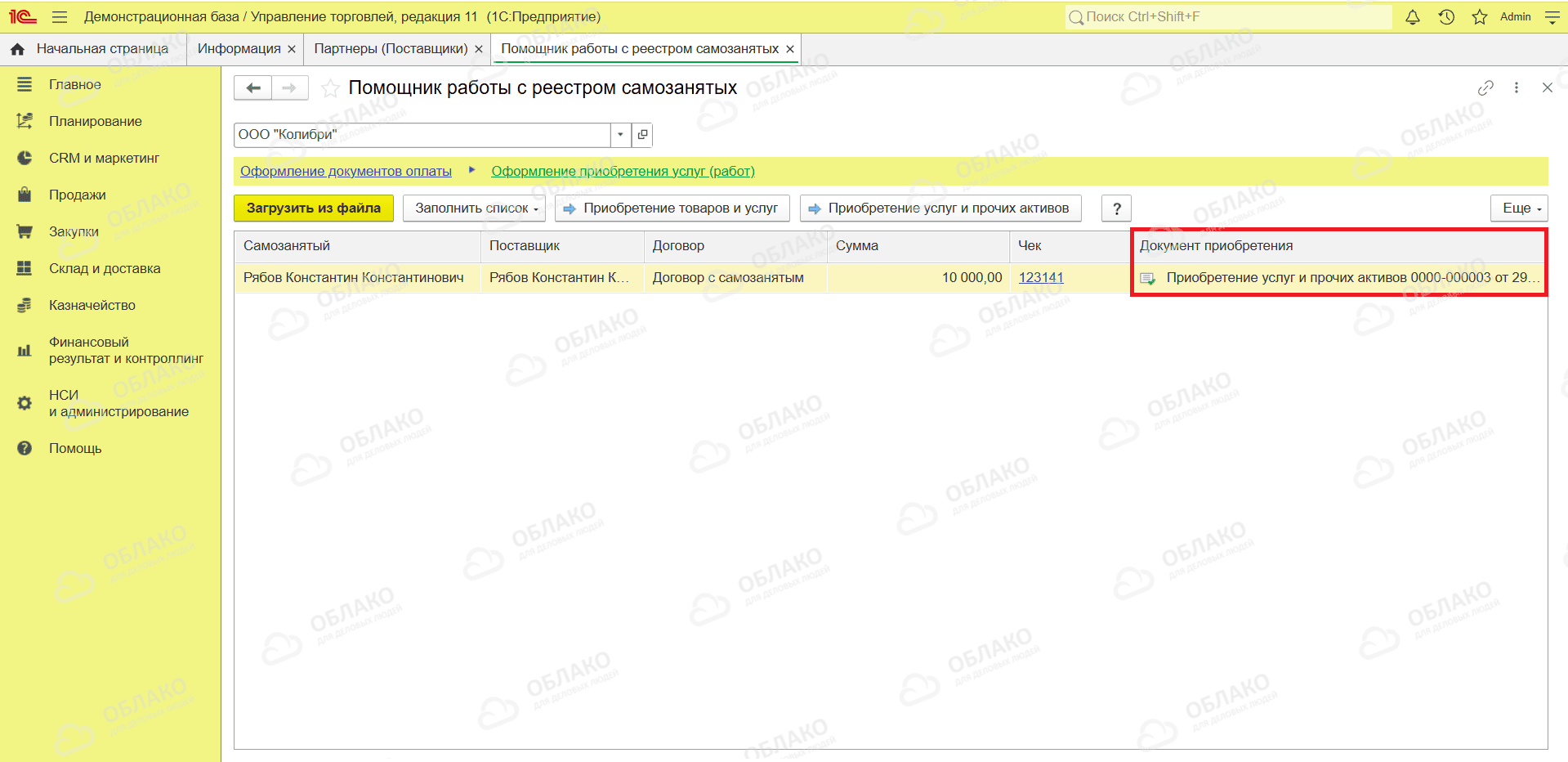1568x762 pixels.
Task: Select cell Рябов Константин Константинович
Action: pyautogui.click(x=357, y=278)
